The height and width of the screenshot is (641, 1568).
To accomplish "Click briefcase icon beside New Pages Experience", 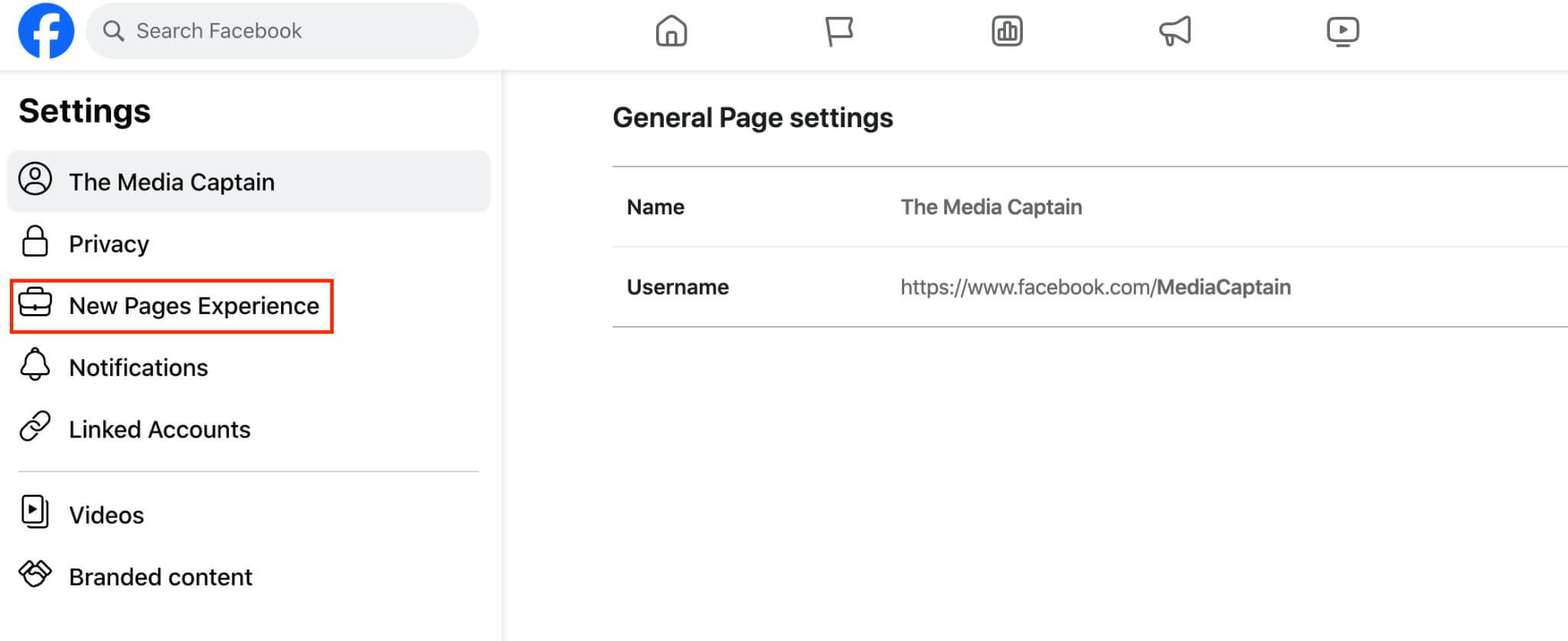I will (35, 303).
